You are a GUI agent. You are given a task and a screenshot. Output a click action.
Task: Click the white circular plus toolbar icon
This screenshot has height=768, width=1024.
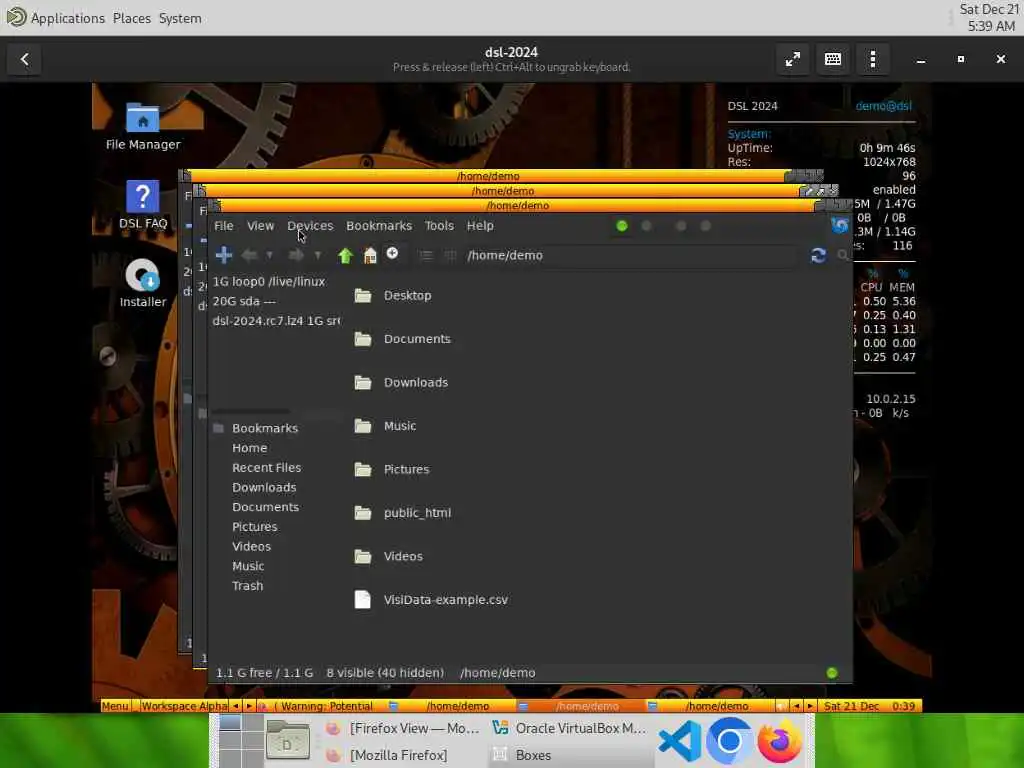pyautogui.click(x=392, y=253)
